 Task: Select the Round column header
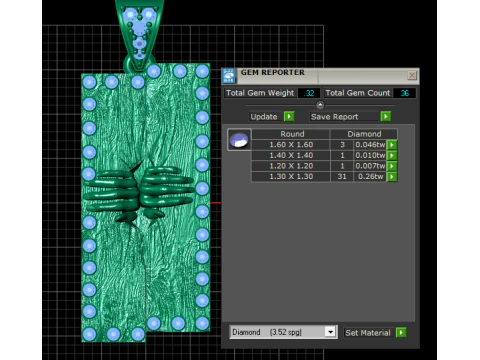pos(292,134)
